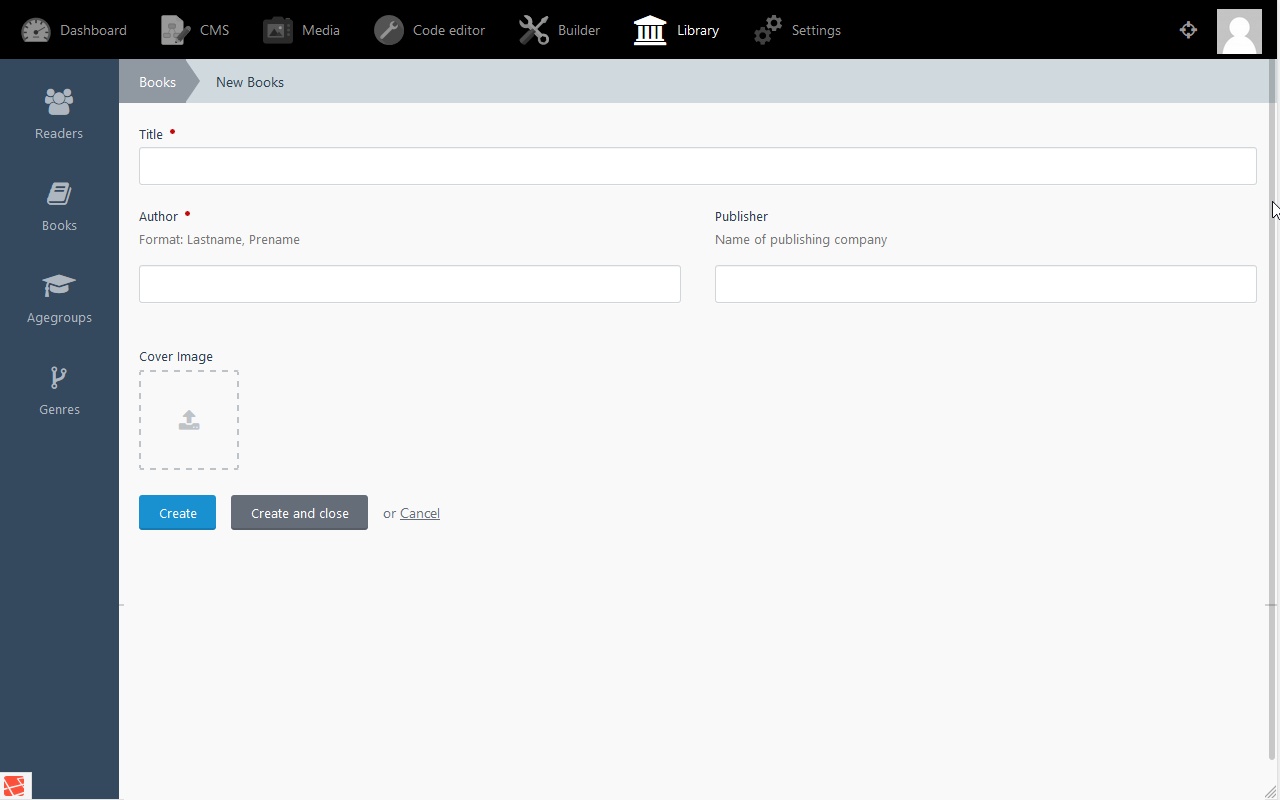Open the user avatar account menu
The width and height of the screenshot is (1280, 800).
point(1239,31)
